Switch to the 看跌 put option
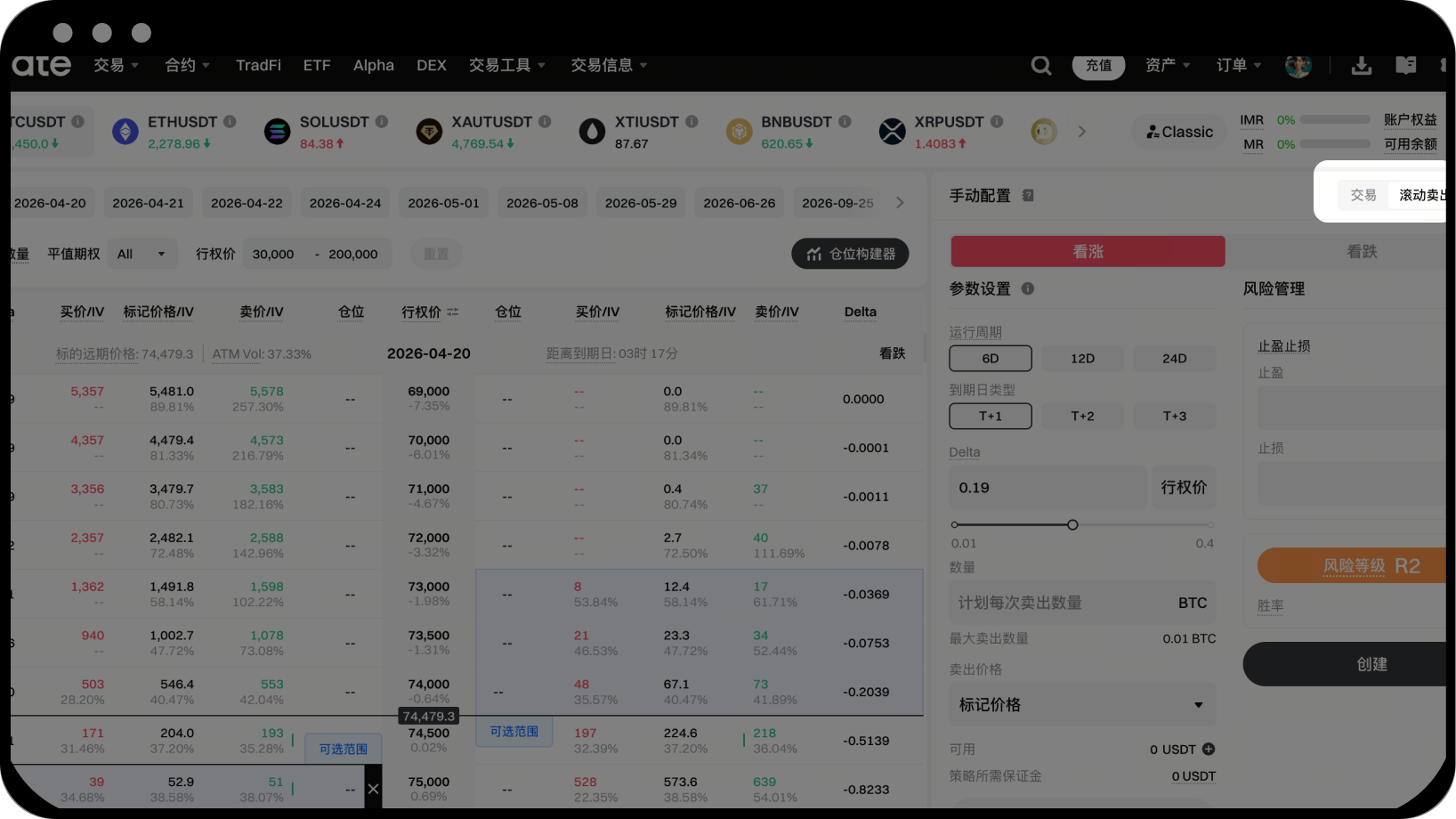Viewport: 1456px width, 819px height. tap(1361, 252)
